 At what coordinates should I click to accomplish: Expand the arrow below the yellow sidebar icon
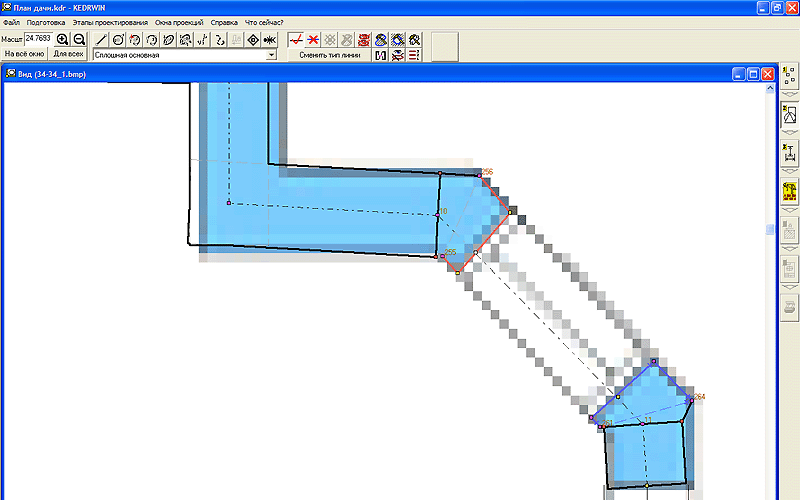[x=789, y=210]
